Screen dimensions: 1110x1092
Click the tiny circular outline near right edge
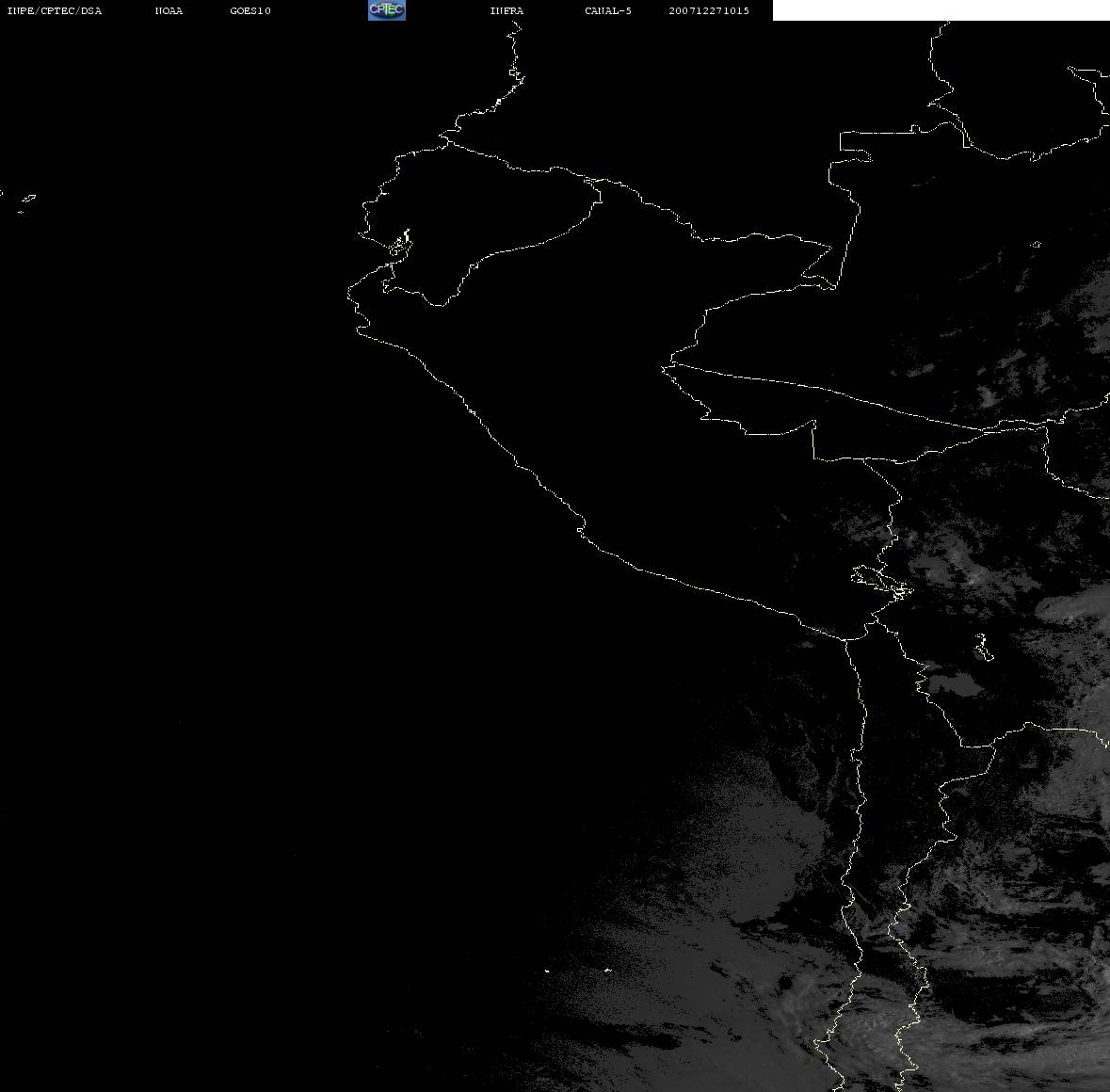pos(1036,245)
